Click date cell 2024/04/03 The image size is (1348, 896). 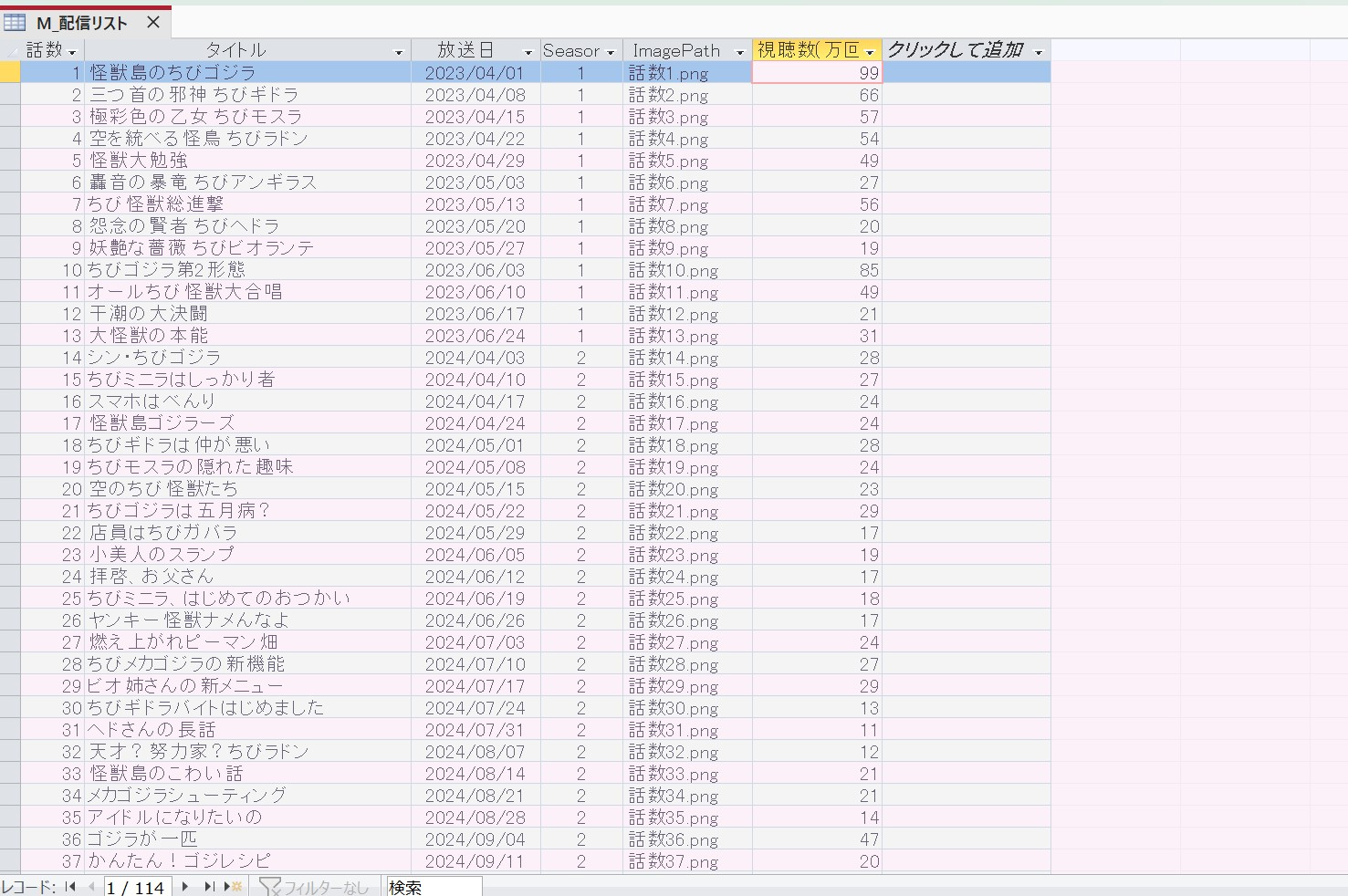[x=475, y=357]
